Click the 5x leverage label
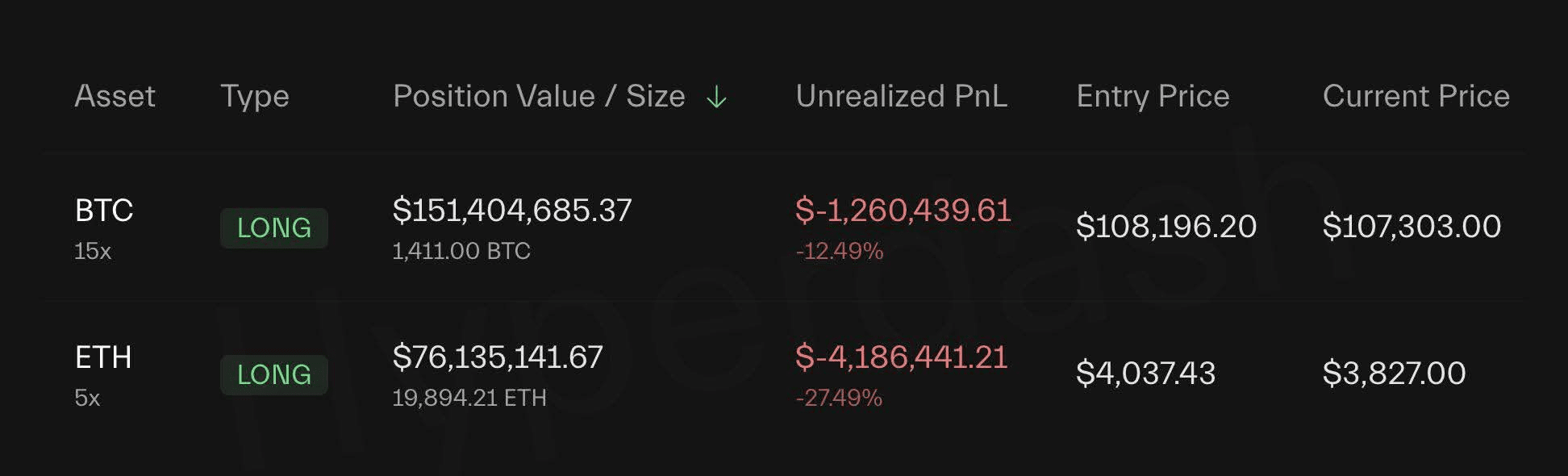This screenshot has height=476, width=1568. 87,399
